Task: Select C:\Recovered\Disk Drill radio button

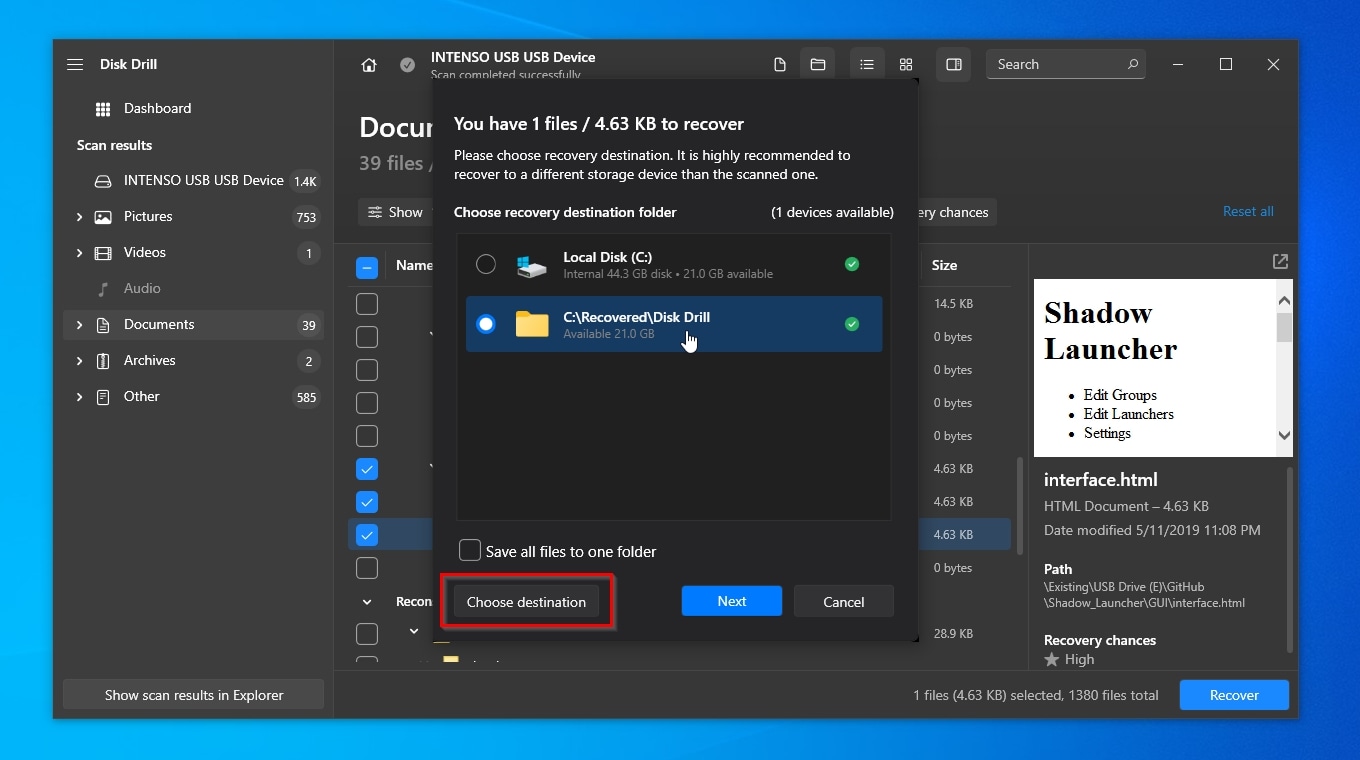Action: click(x=486, y=324)
